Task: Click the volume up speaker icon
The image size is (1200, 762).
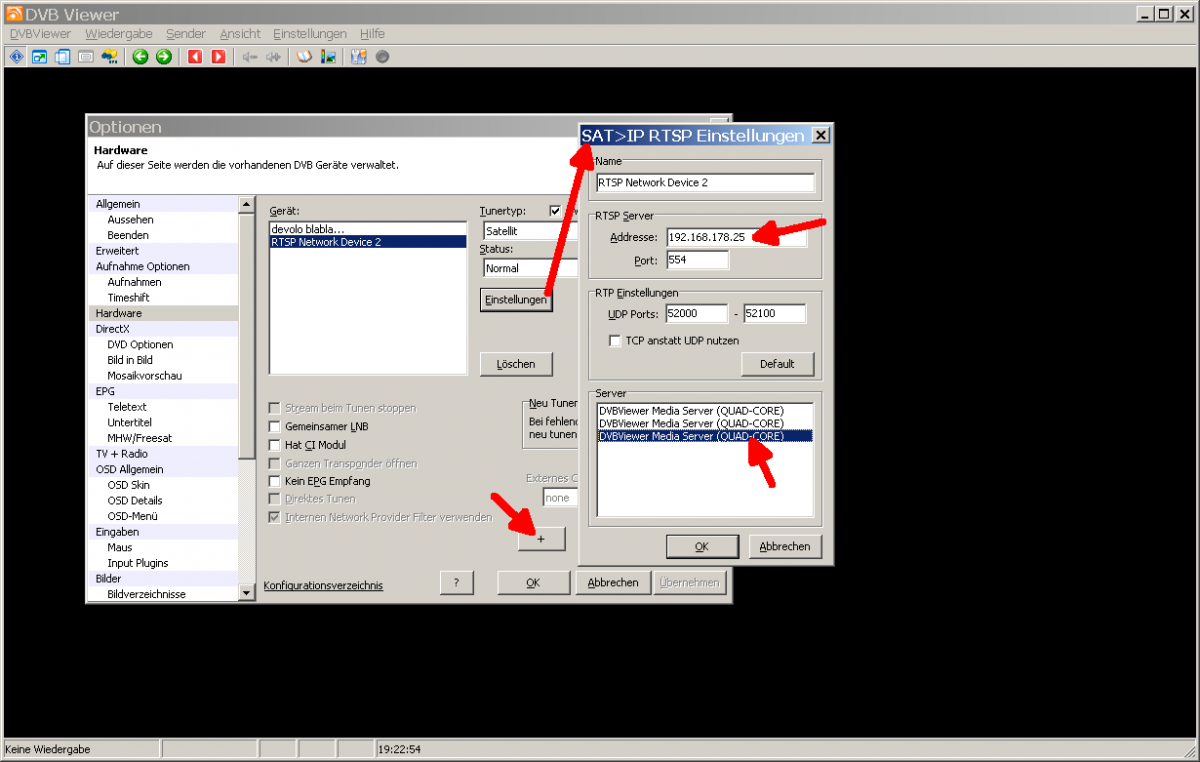Action: 273,57
